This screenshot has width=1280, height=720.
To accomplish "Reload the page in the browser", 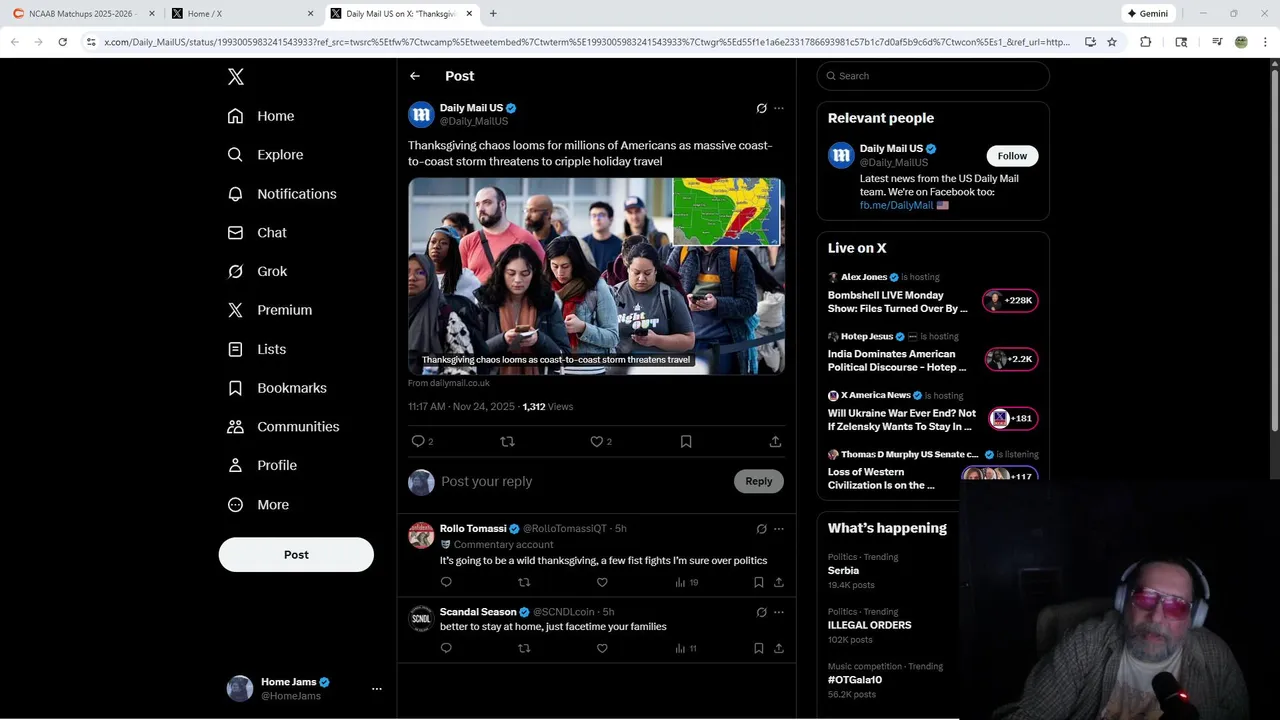I will (62, 42).
